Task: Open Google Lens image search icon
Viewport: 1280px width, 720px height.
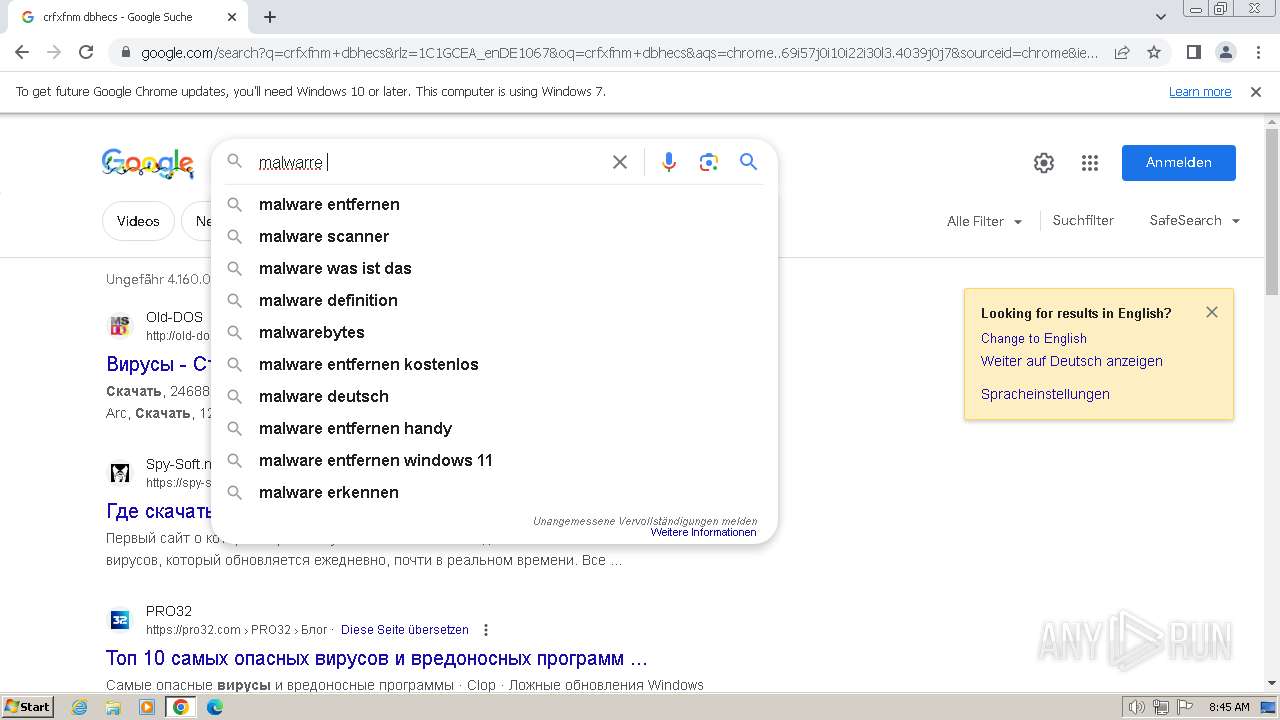Action: (x=709, y=162)
